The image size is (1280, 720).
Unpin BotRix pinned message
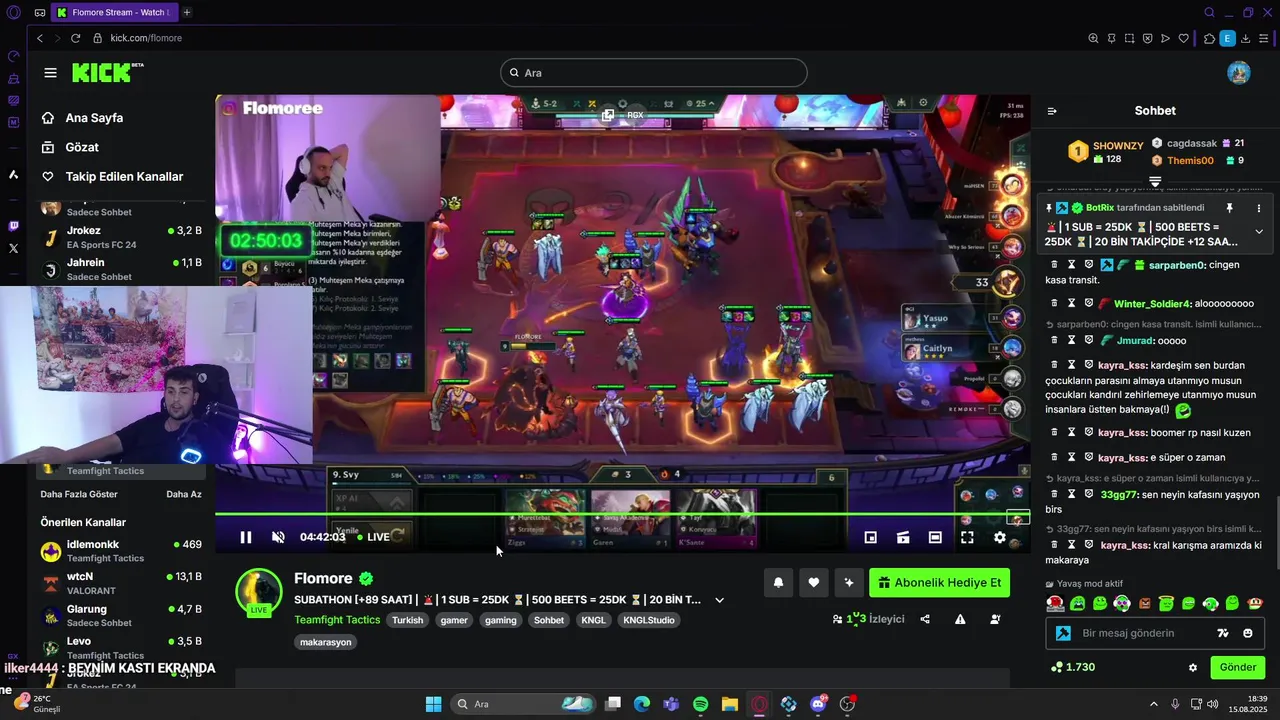click(1230, 208)
